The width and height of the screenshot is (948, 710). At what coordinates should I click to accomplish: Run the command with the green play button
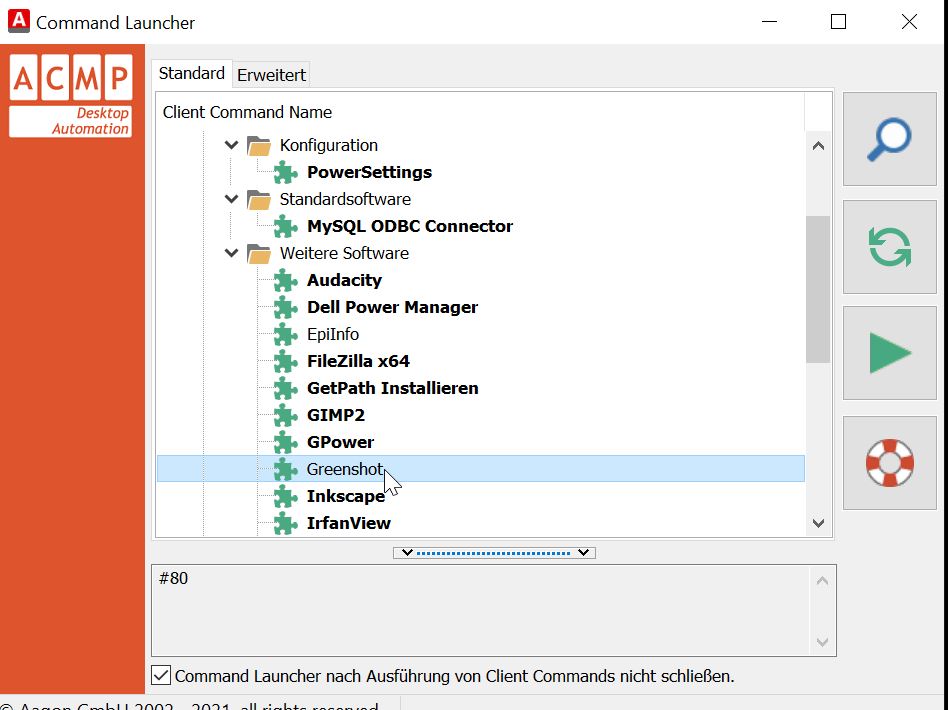pyautogui.click(x=889, y=353)
